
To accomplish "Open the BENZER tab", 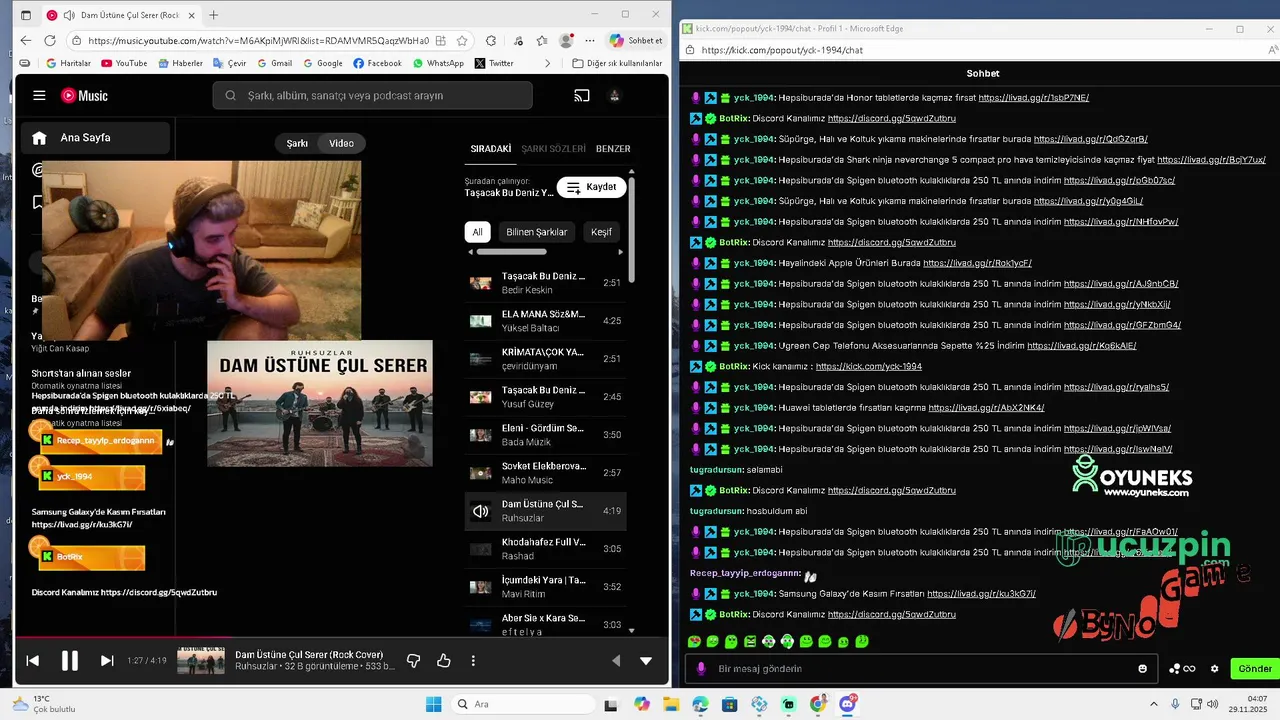I will 613,149.
